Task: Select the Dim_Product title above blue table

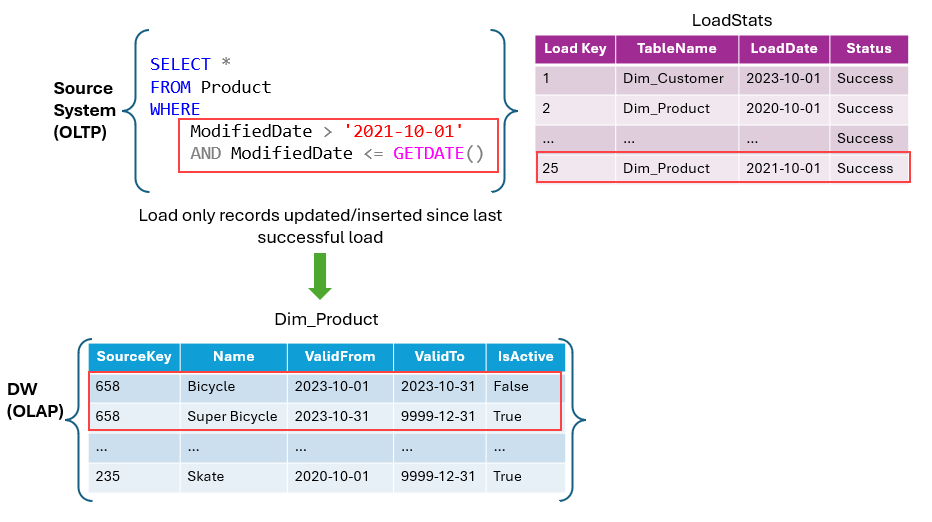Action: pos(326,319)
